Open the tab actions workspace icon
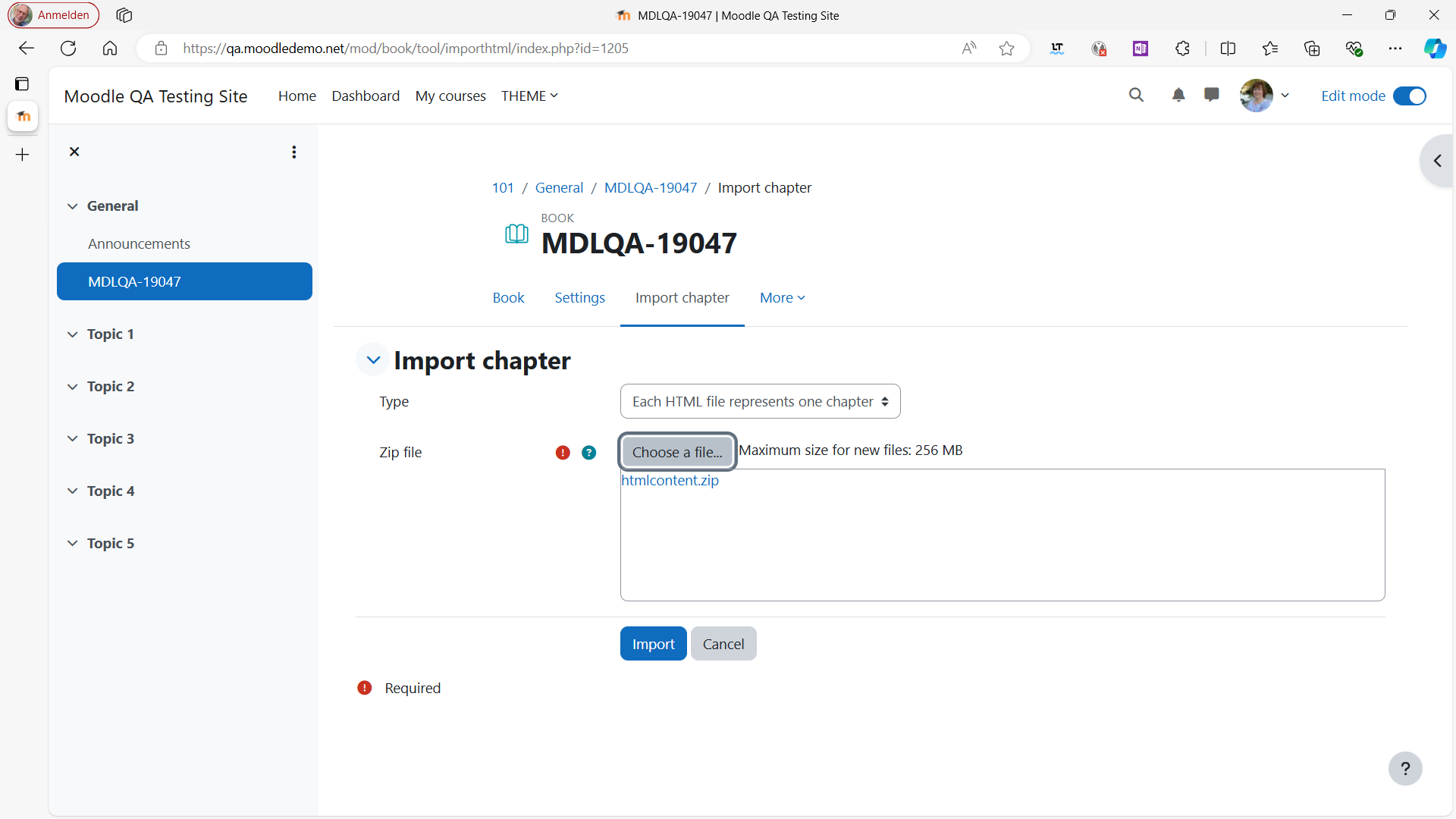Image resolution: width=1456 pixels, height=819 pixels. pos(124,15)
